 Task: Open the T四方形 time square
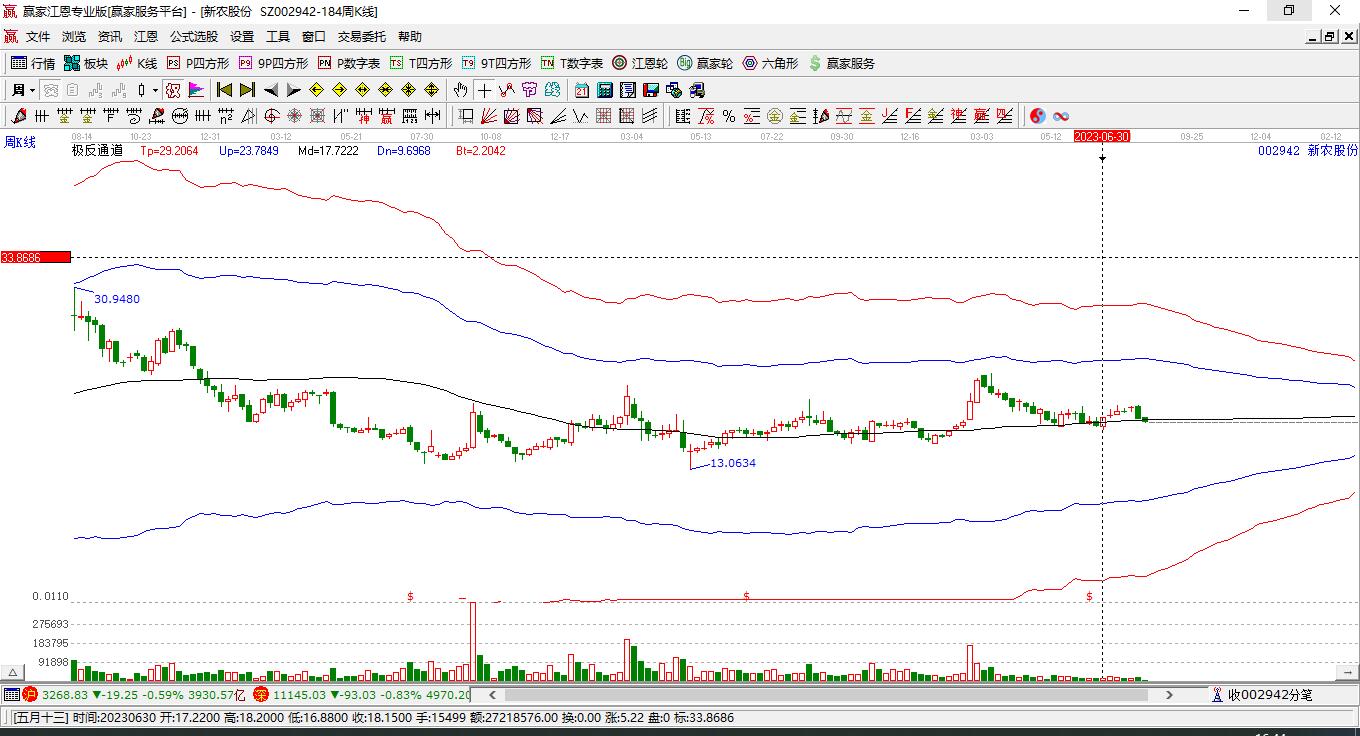pyautogui.click(x=421, y=63)
